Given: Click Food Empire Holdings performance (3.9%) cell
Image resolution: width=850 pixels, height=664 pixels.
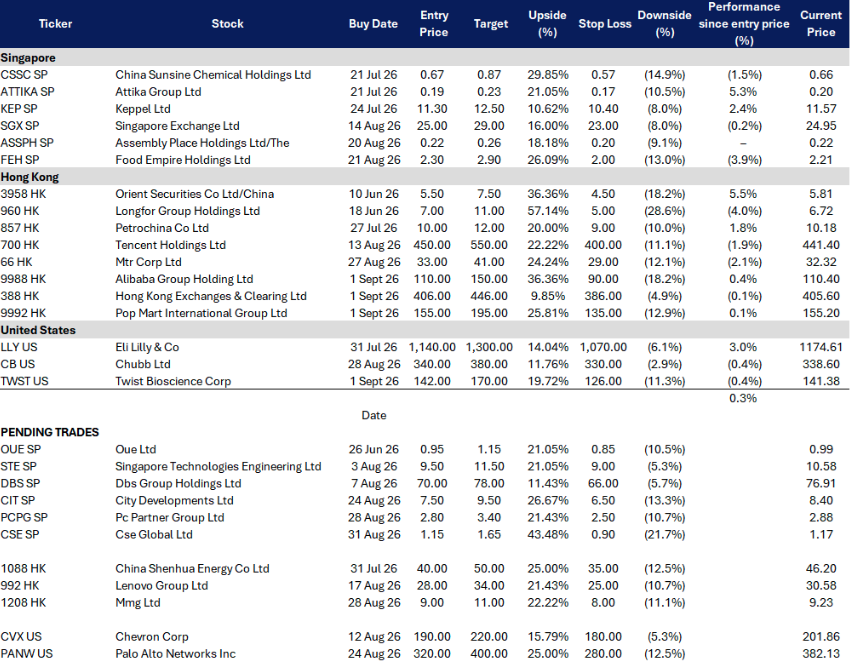Looking at the screenshot, I should (x=744, y=160).
